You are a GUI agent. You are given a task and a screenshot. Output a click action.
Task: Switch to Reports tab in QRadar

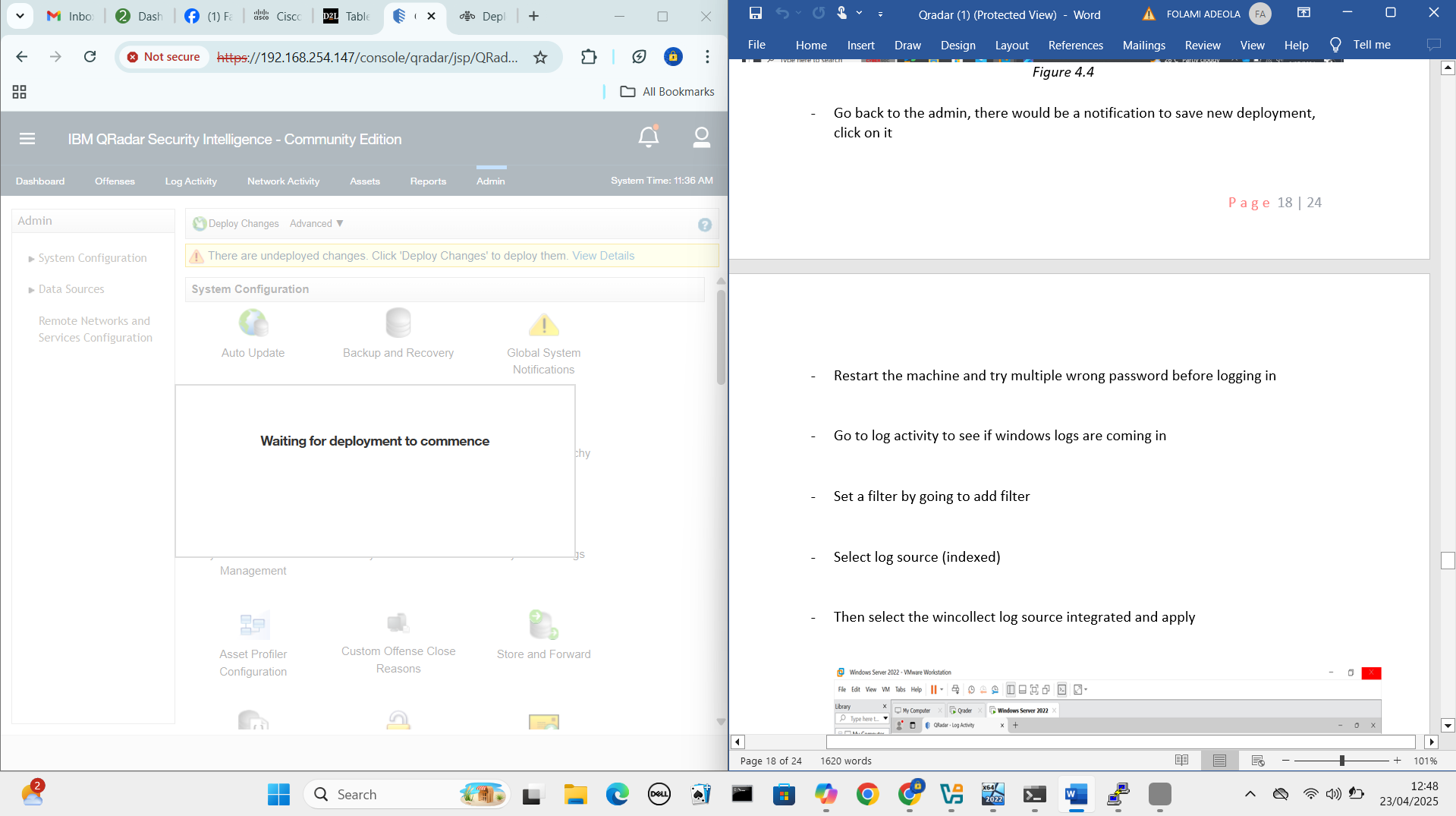(x=428, y=181)
